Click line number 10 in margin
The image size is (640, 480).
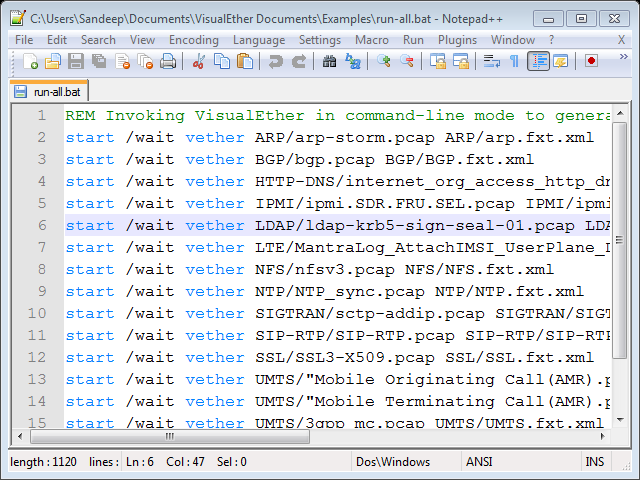[x=37, y=313]
